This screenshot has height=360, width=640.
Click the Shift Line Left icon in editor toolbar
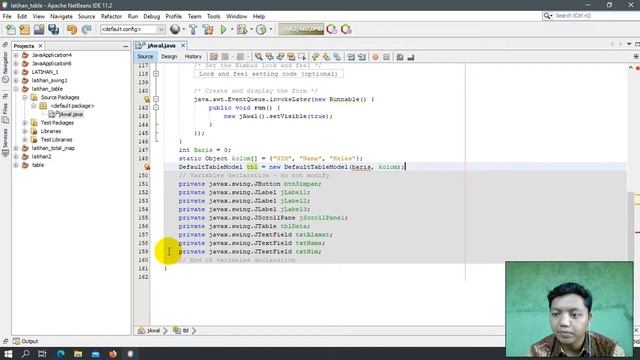tap(351, 57)
